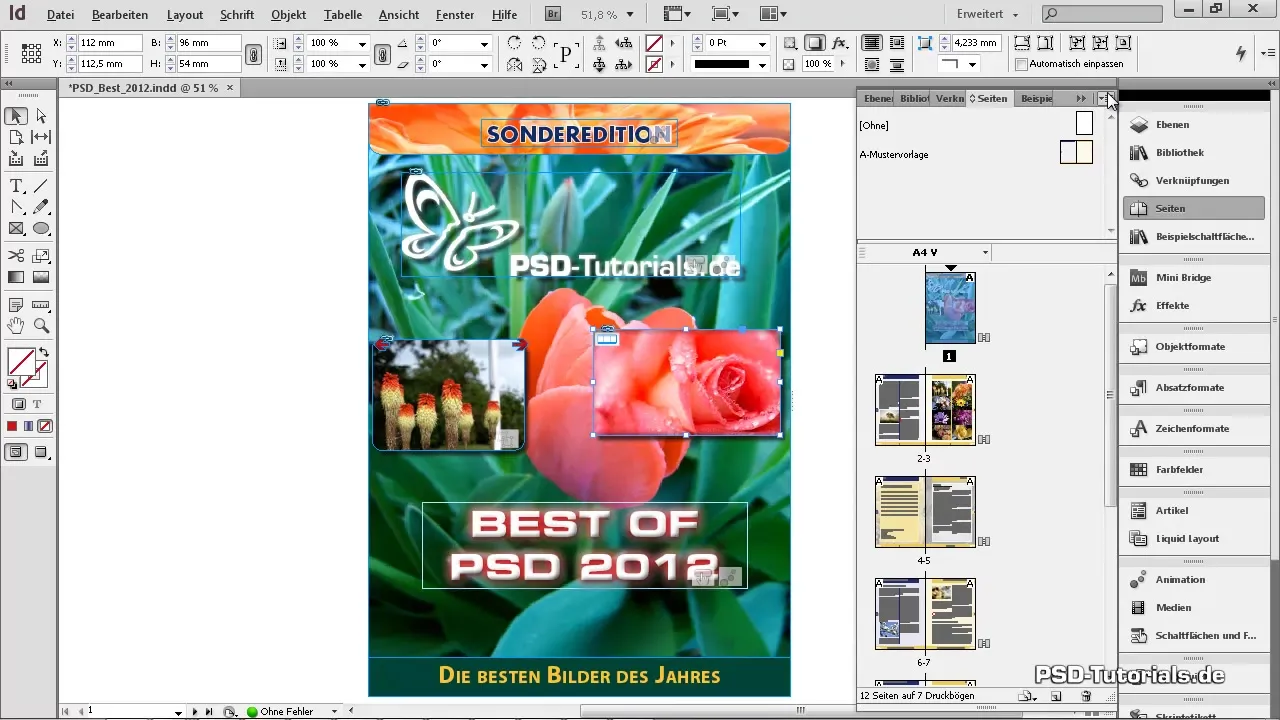Open the Layout menu

click(x=185, y=15)
